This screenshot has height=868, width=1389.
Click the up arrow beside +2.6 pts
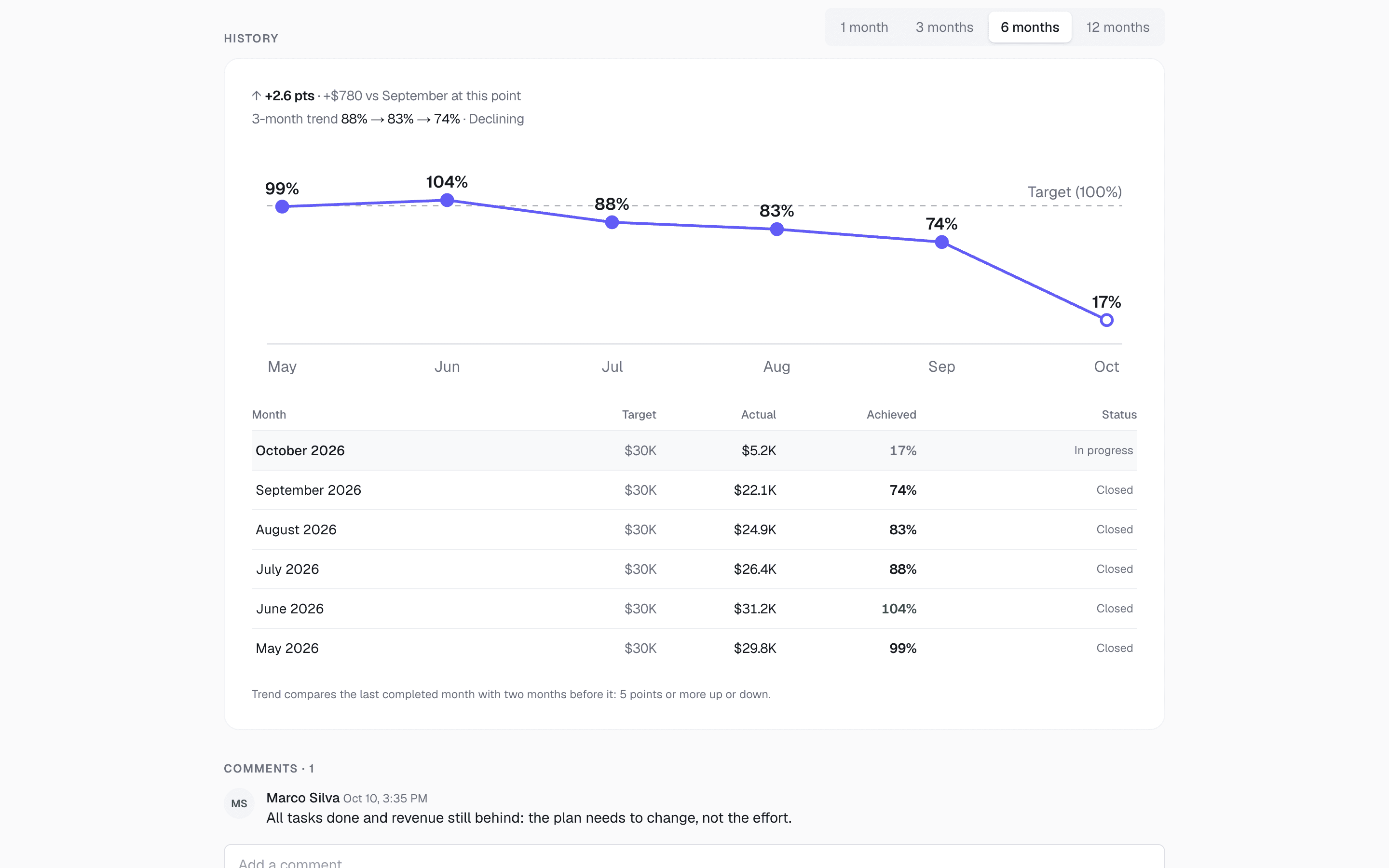(x=257, y=96)
